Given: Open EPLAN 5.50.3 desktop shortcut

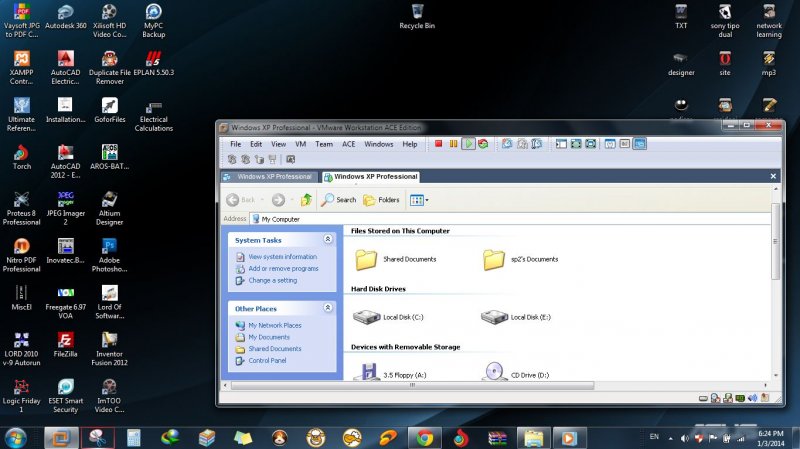Looking at the screenshot, I should pyautogui.click(x=154, y=63).
